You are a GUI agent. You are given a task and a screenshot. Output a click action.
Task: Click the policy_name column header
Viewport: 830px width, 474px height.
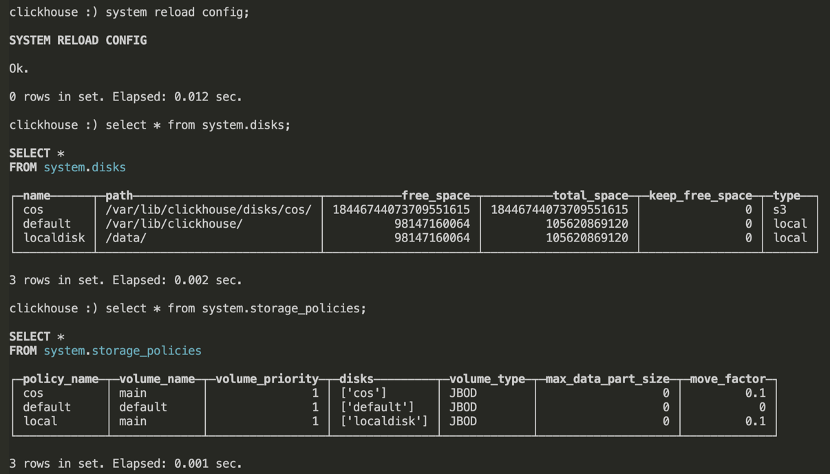point(60,379)
